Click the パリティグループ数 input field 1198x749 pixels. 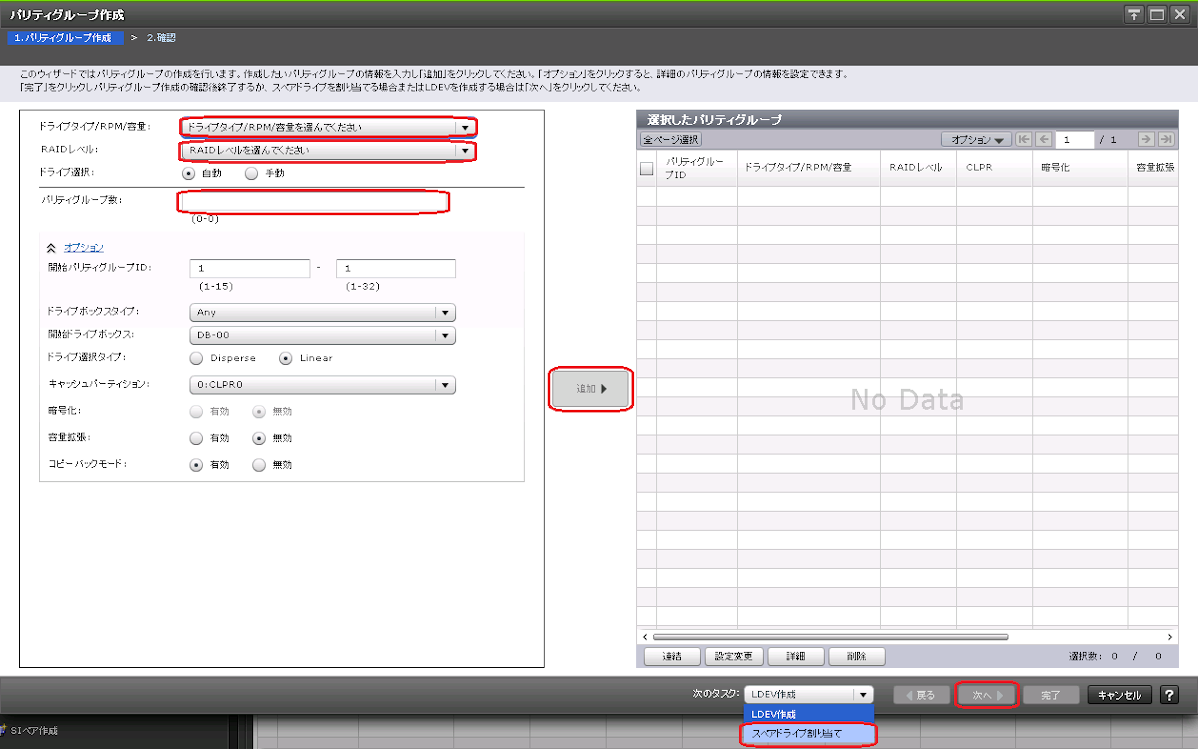coord(314,202)
